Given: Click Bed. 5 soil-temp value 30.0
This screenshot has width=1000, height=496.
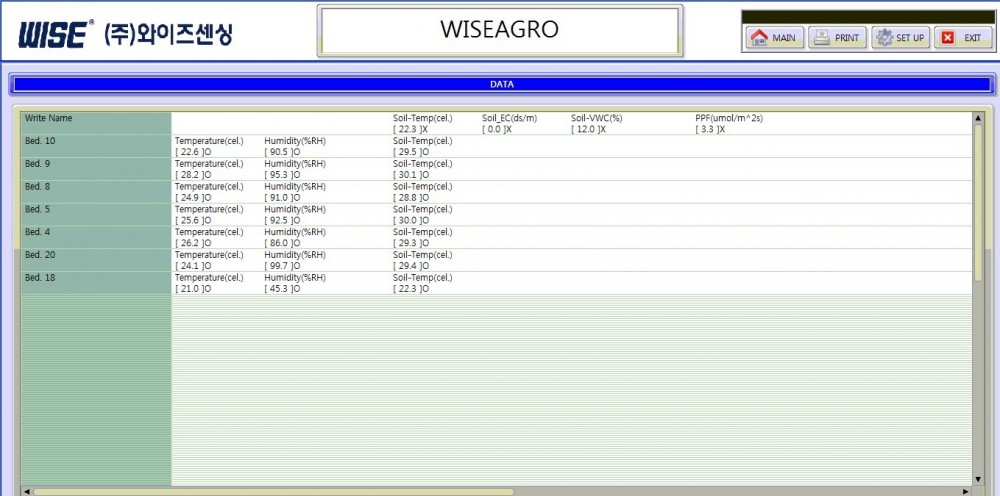Looking at the screenshot, I should click(410, 221).
